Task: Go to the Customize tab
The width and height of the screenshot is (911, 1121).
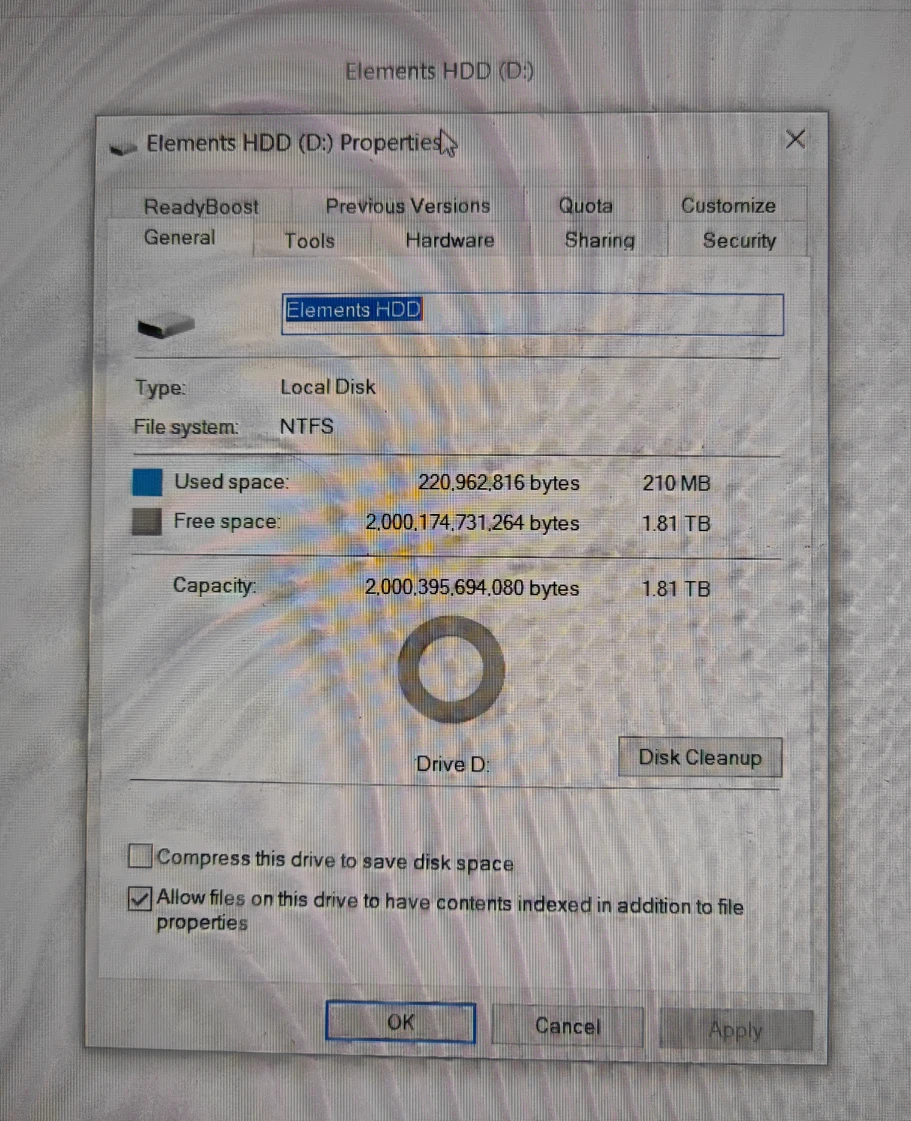Action: click(x=728, y=206)
